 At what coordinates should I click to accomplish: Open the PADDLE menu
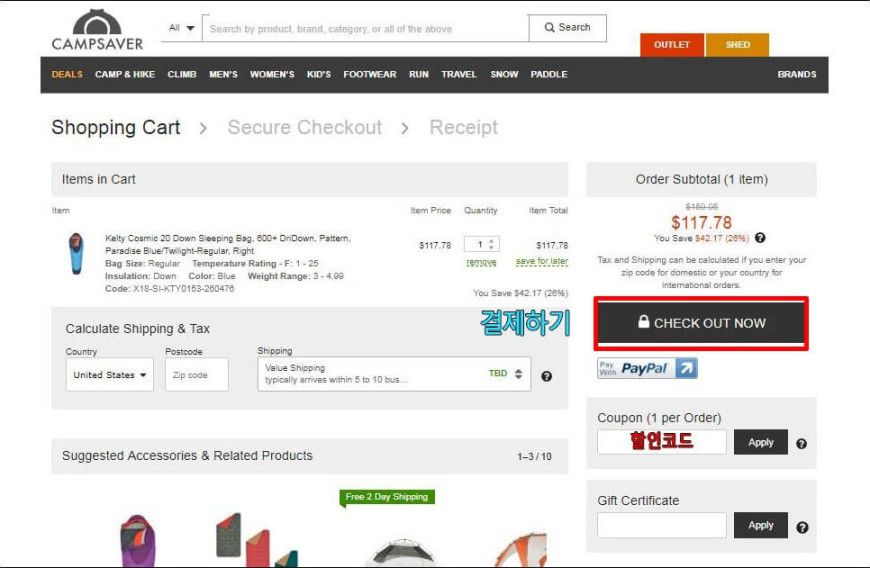pyautogui.click(x=549, y=74)
